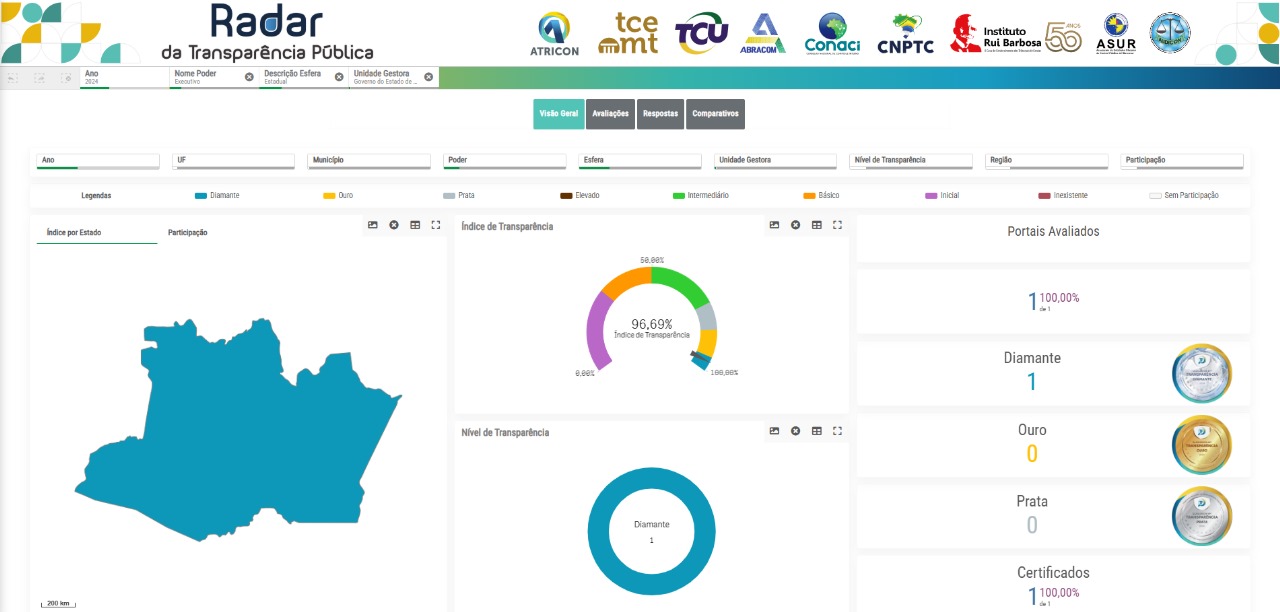Switch to the Participação tab
The width and height of the screenshot is (1280, 612).
188,233
